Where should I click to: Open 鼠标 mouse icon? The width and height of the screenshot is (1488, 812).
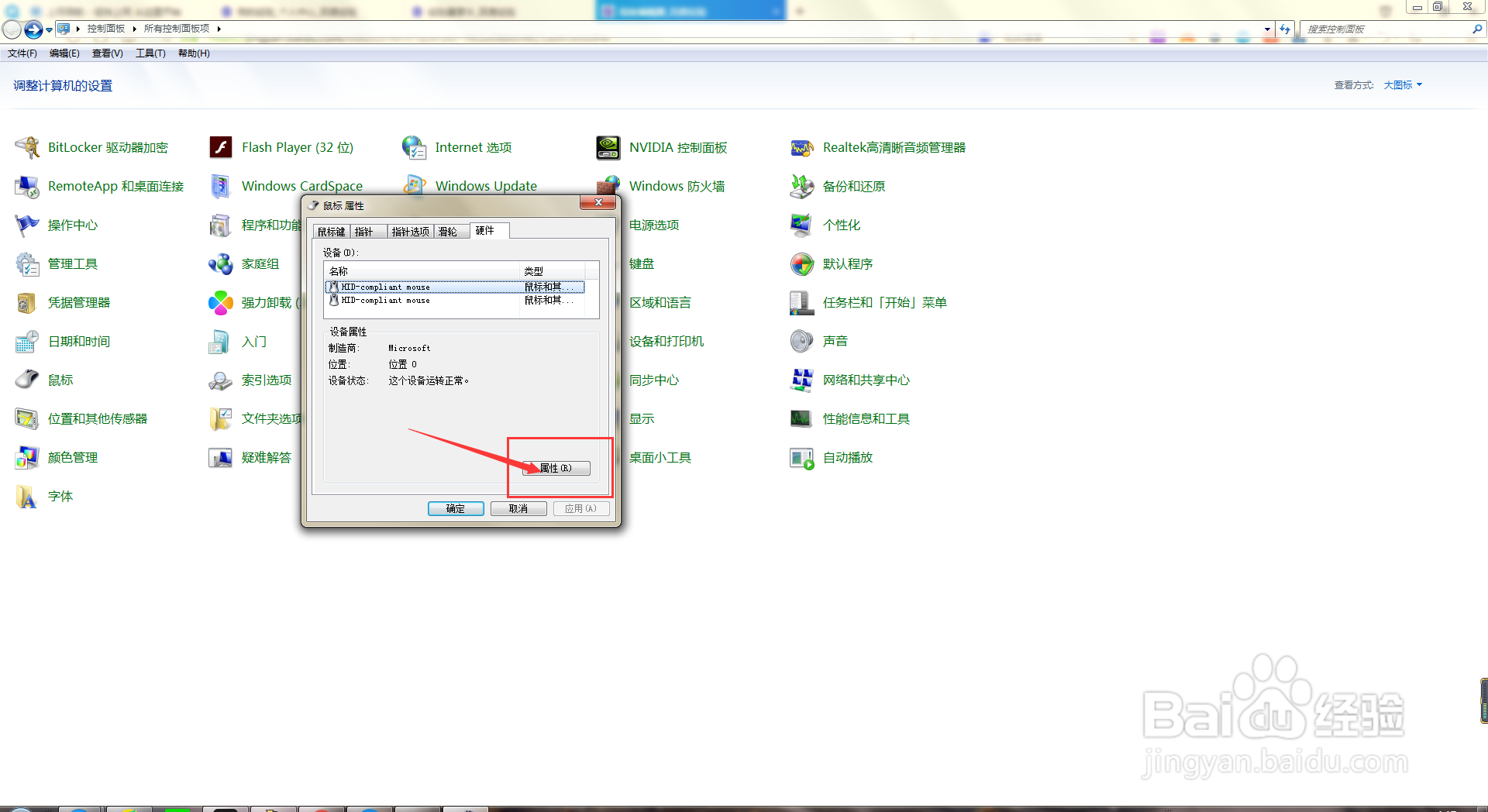(x=27, y=380)
